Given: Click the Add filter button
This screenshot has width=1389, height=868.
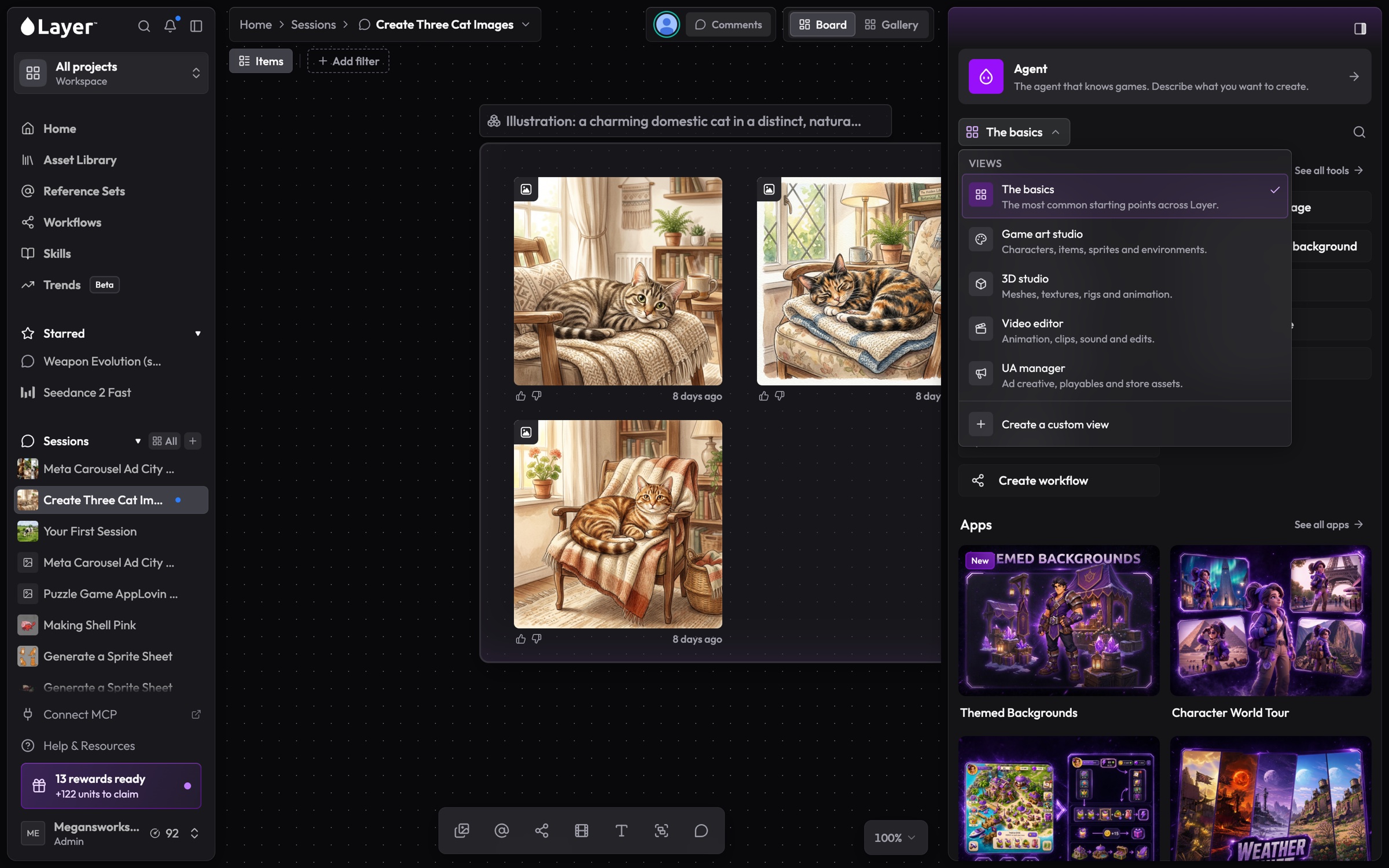Looking at the screenshot, I should click(x=348, y=61).
